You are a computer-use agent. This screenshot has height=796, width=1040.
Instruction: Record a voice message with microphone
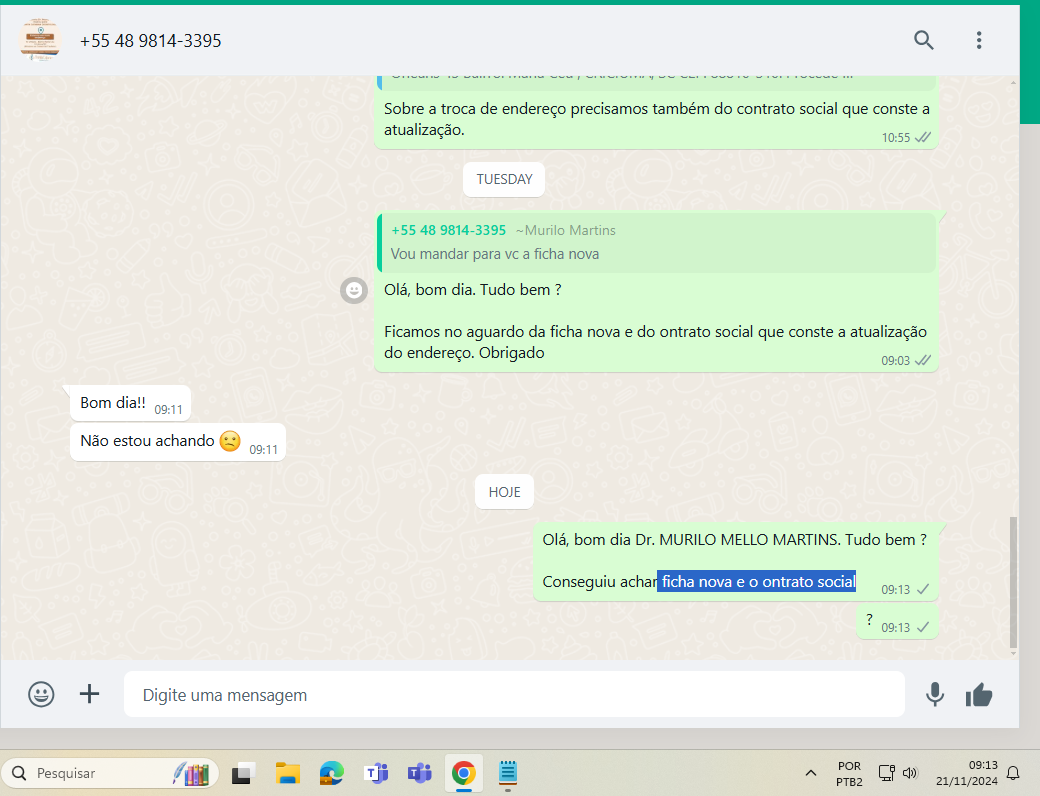coord(935,695)
